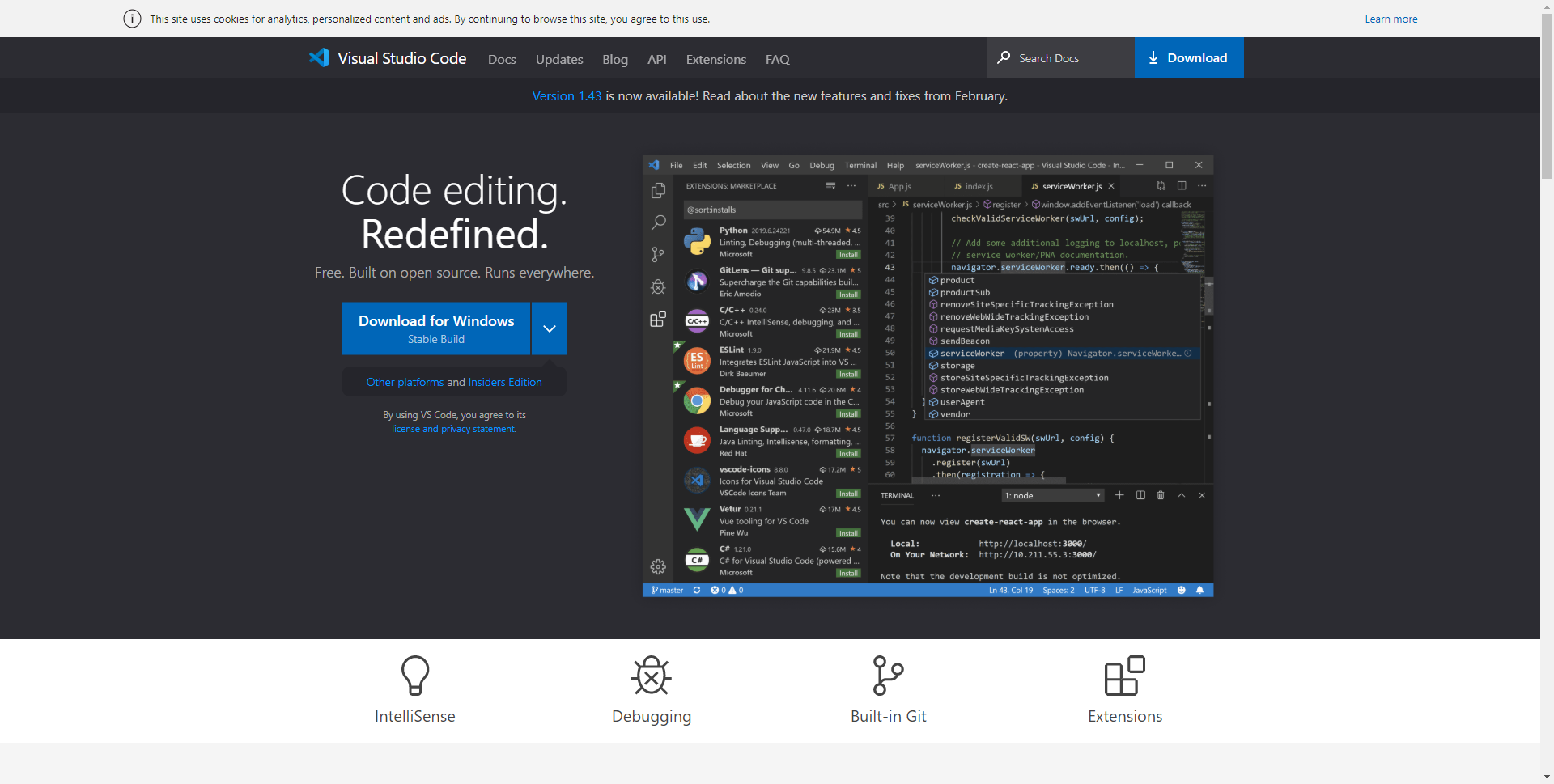Select Search icon in screenshot activity bar
Image resolution: width=1554 pixels, height=784 pixels.
658,222
